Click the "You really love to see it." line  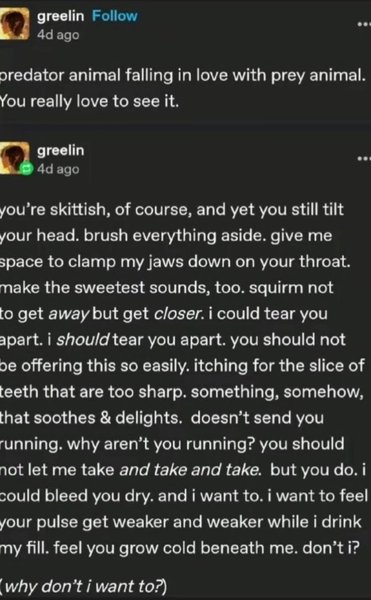89,102
